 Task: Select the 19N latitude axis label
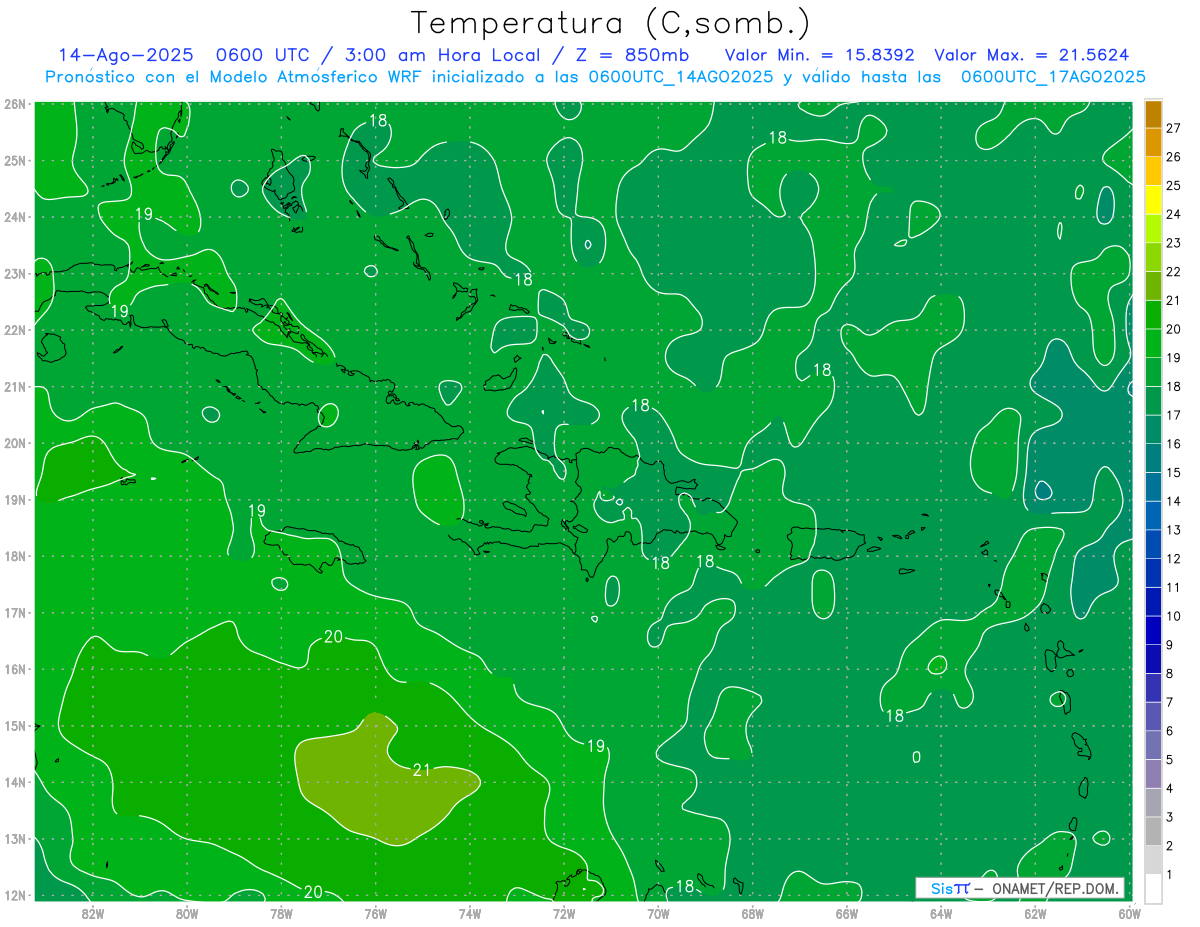(x=15, y=499)
